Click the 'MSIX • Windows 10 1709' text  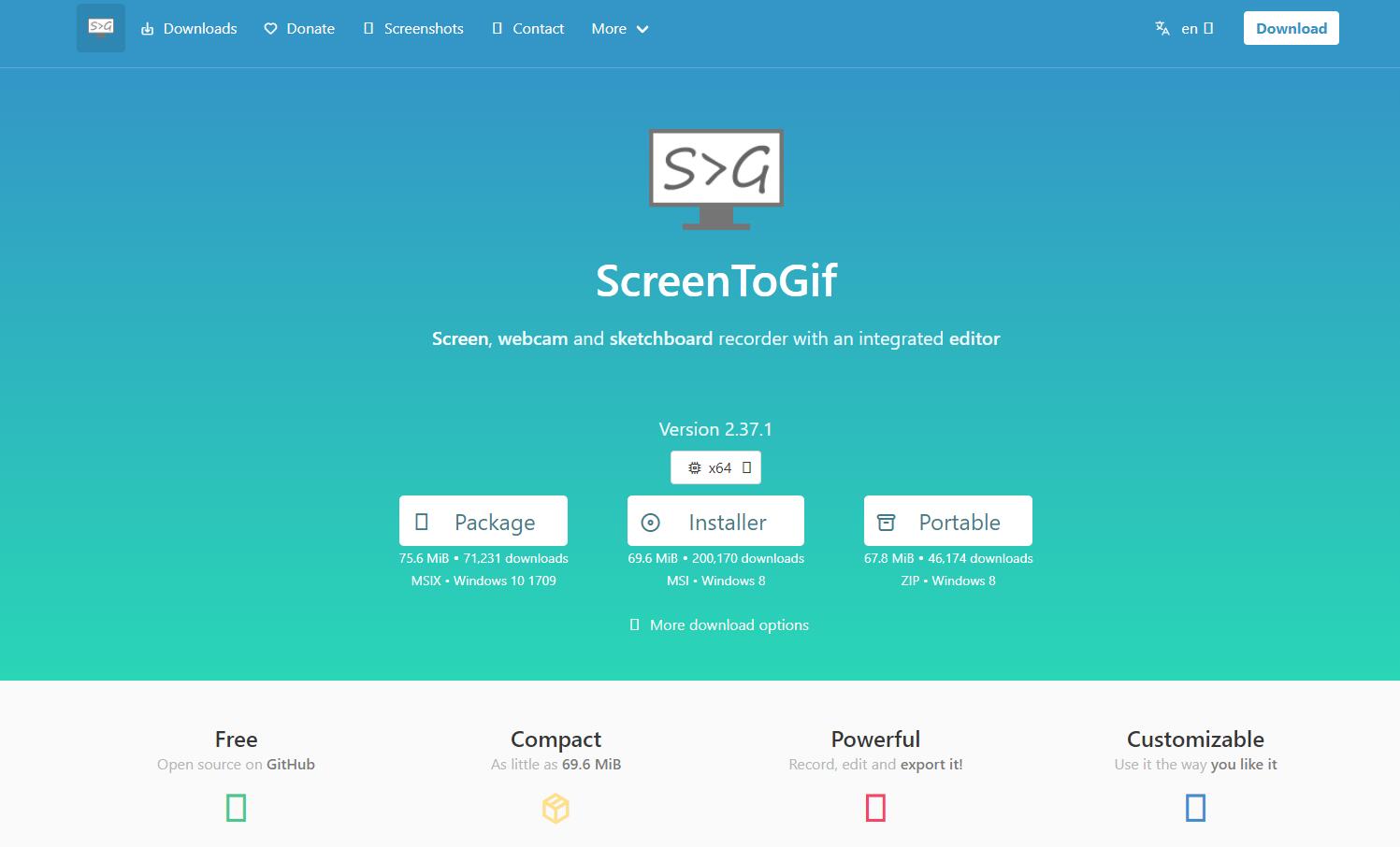point(484,581)
